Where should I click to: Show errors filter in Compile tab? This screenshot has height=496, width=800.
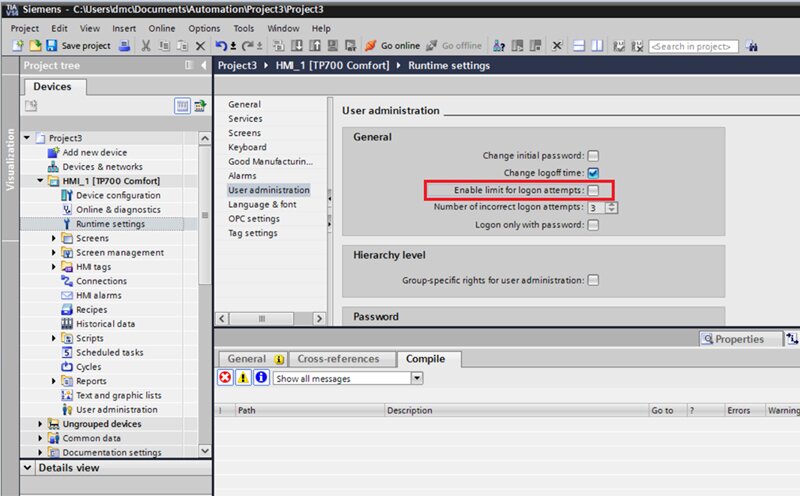coord(225,378)
